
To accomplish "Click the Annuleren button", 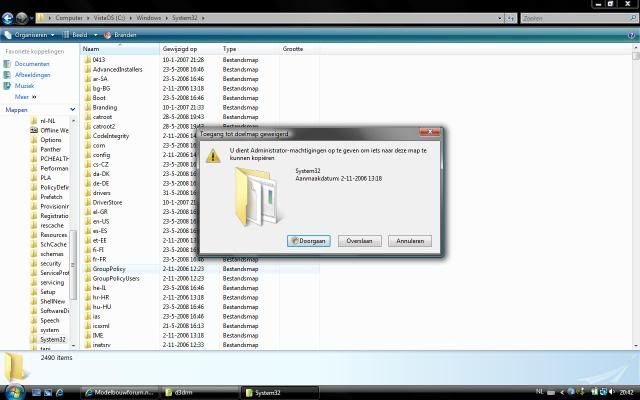I will (410, 241).
